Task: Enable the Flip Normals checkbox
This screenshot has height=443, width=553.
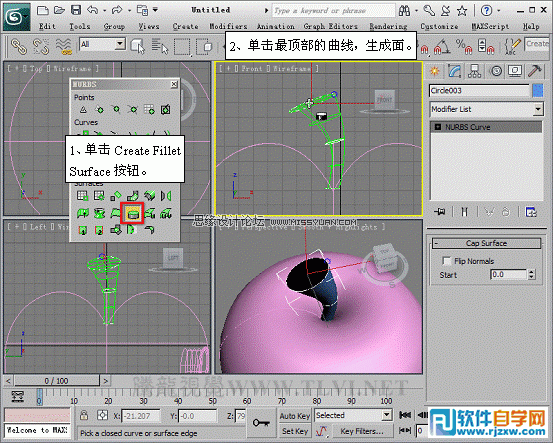Action: tap(446, 261)
